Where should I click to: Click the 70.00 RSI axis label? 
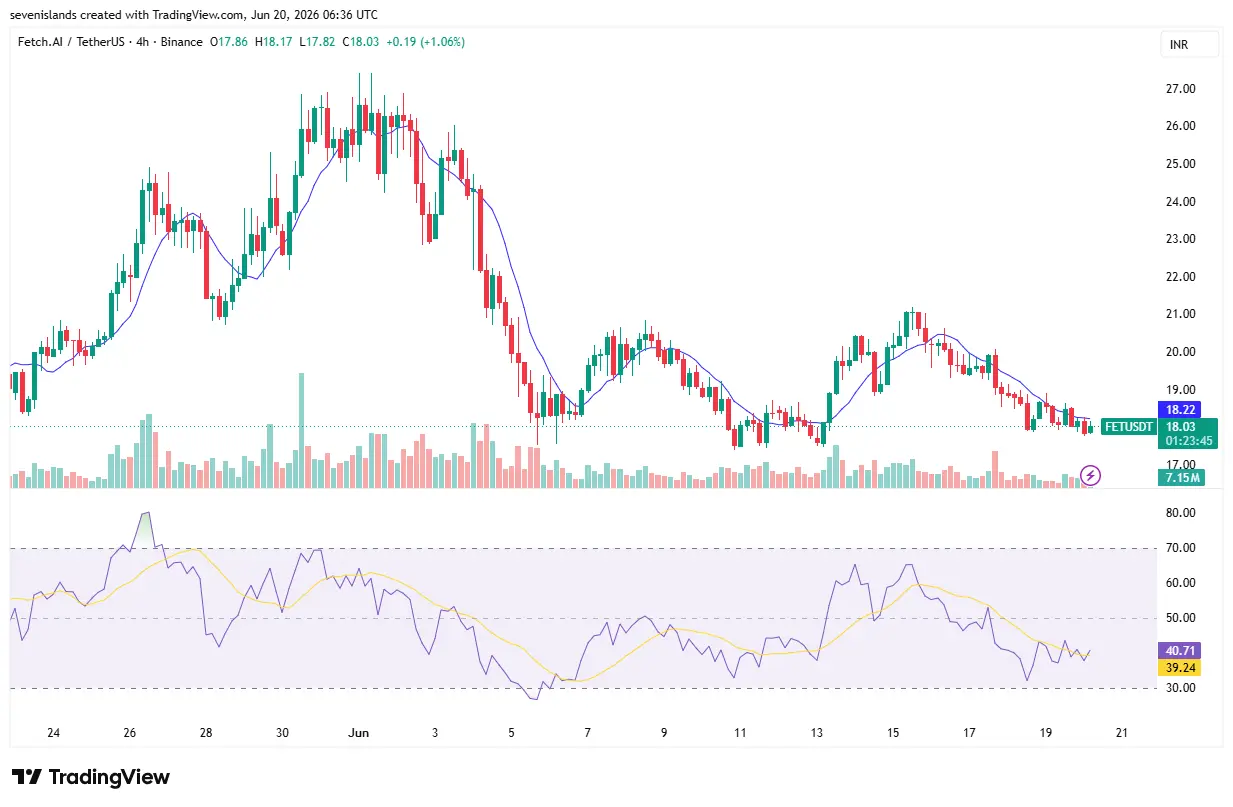1181,548
